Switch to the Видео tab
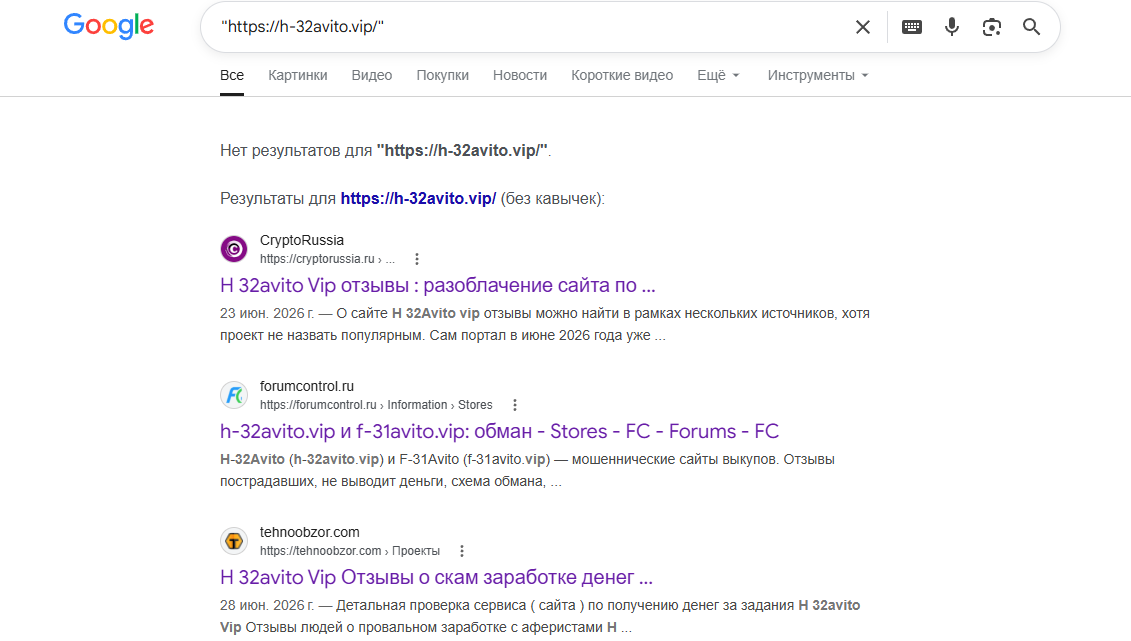 click(x=372, y=76)
